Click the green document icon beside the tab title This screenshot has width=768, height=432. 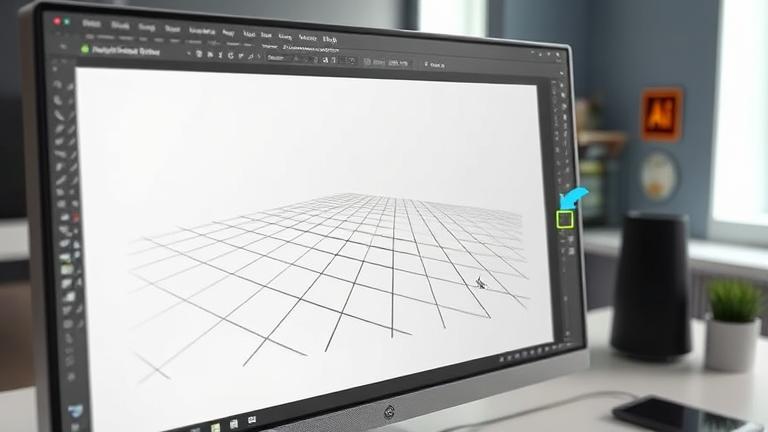(85, 49)
